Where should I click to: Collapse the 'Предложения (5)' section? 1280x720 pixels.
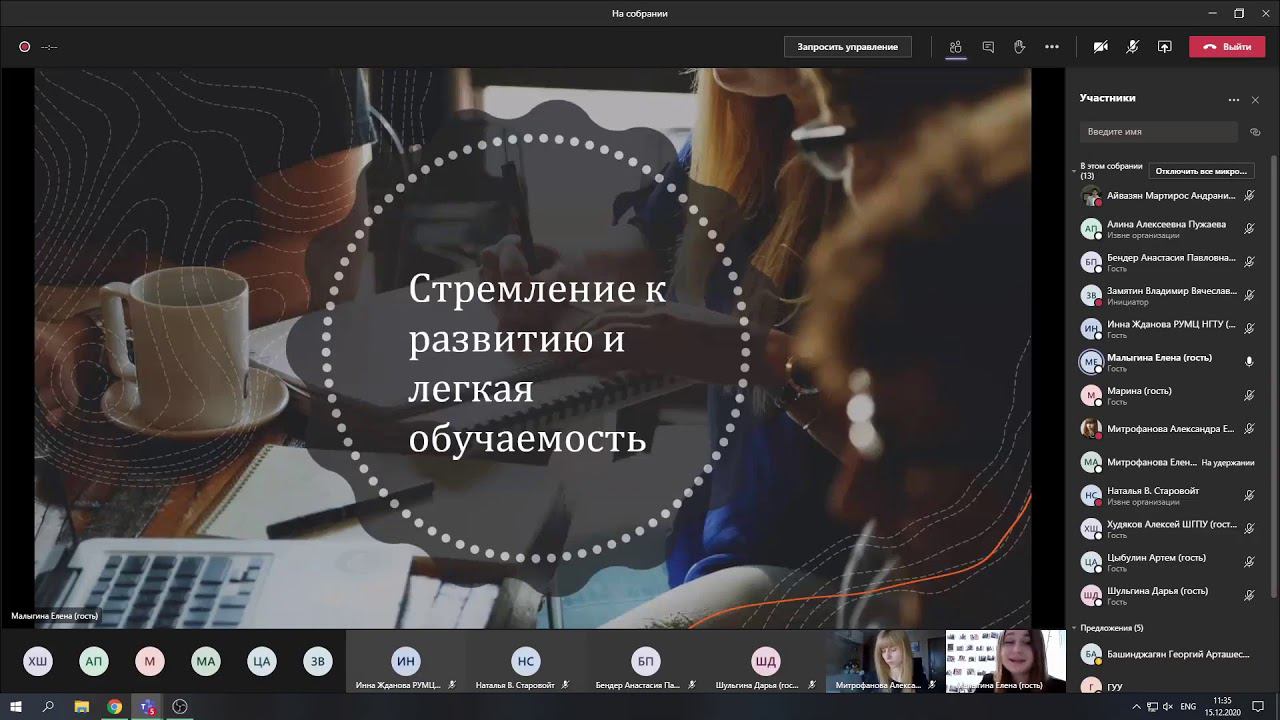point(1074,628)
